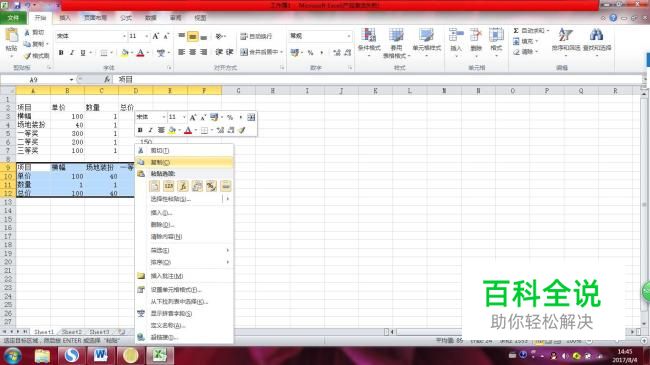Open the number format (常规) dropdown
650x365 pixels.
[x=348, y=36]
